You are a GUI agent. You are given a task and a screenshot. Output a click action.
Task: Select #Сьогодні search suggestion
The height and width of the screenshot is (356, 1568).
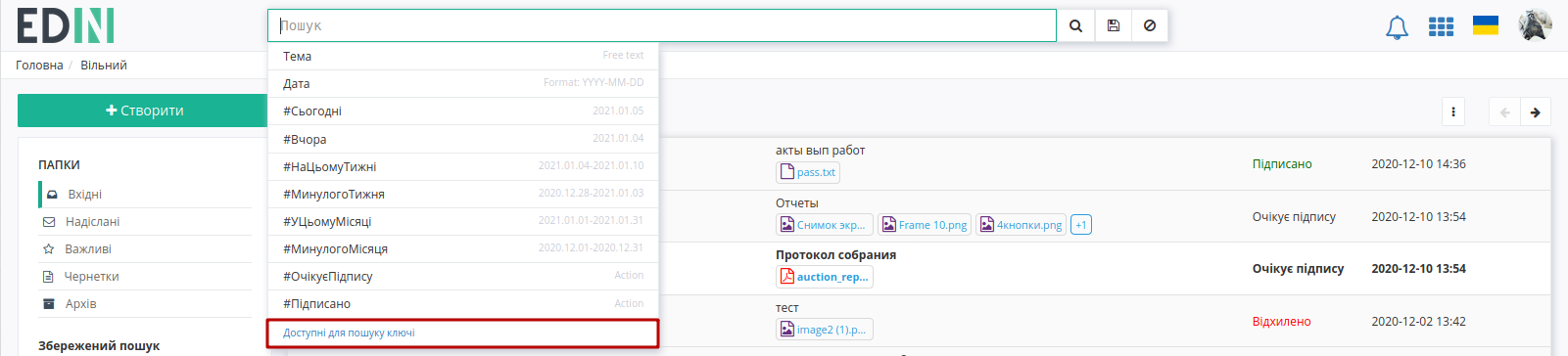tap(463, 111)
